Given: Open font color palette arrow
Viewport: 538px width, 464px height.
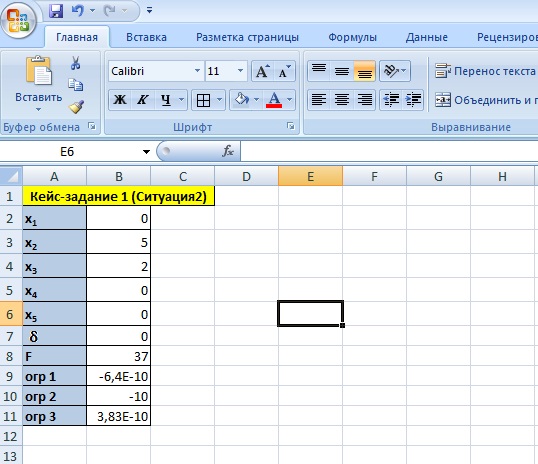Looking at the screenshot, I should [x=290, y=100].
